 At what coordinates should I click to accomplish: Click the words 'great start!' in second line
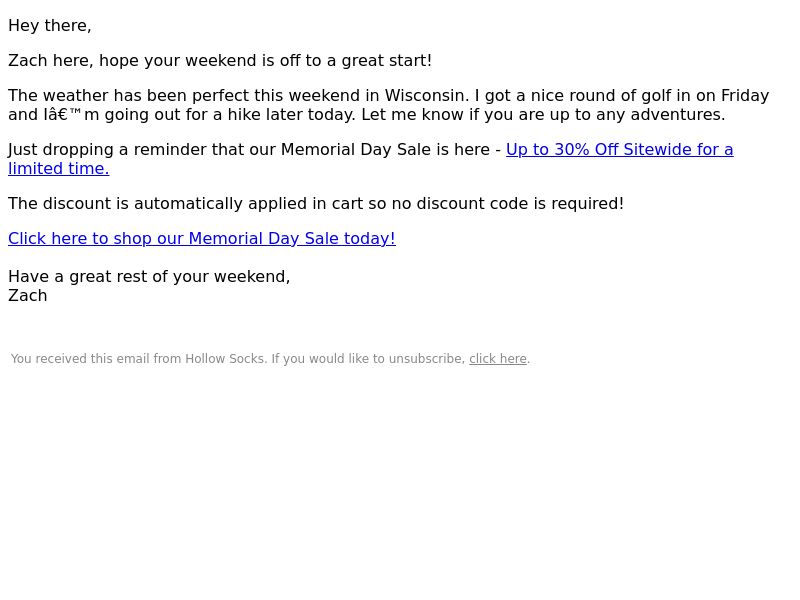(387, 60)
